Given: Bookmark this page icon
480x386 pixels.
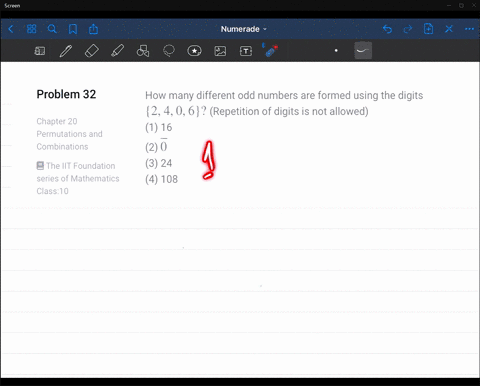Looking at the screenshot, I should (73, 29).
